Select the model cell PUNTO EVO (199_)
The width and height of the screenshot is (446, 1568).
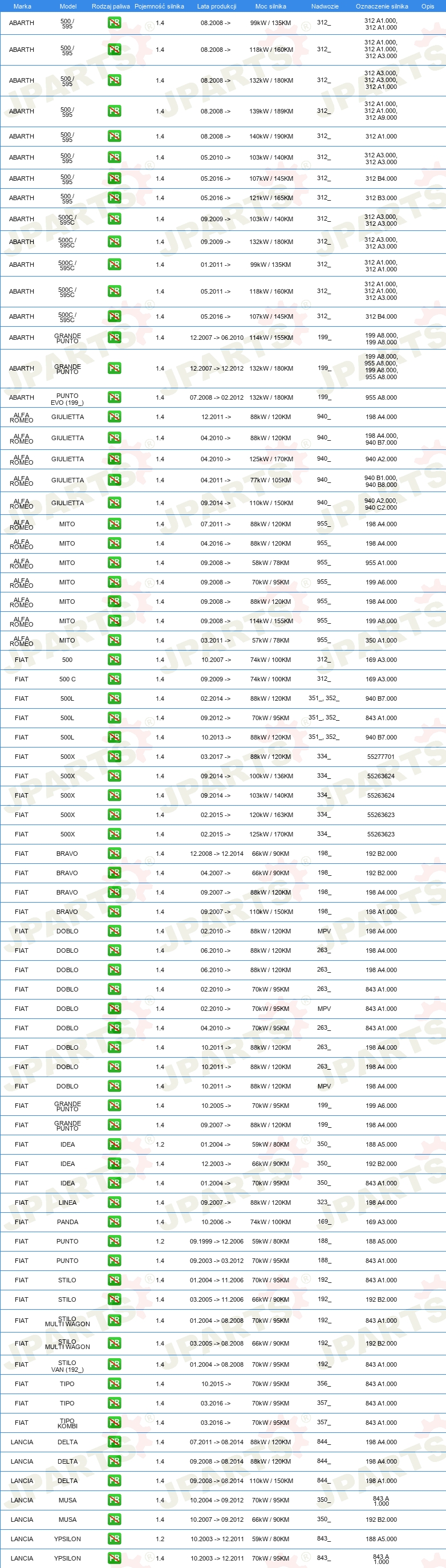(67, 399)
